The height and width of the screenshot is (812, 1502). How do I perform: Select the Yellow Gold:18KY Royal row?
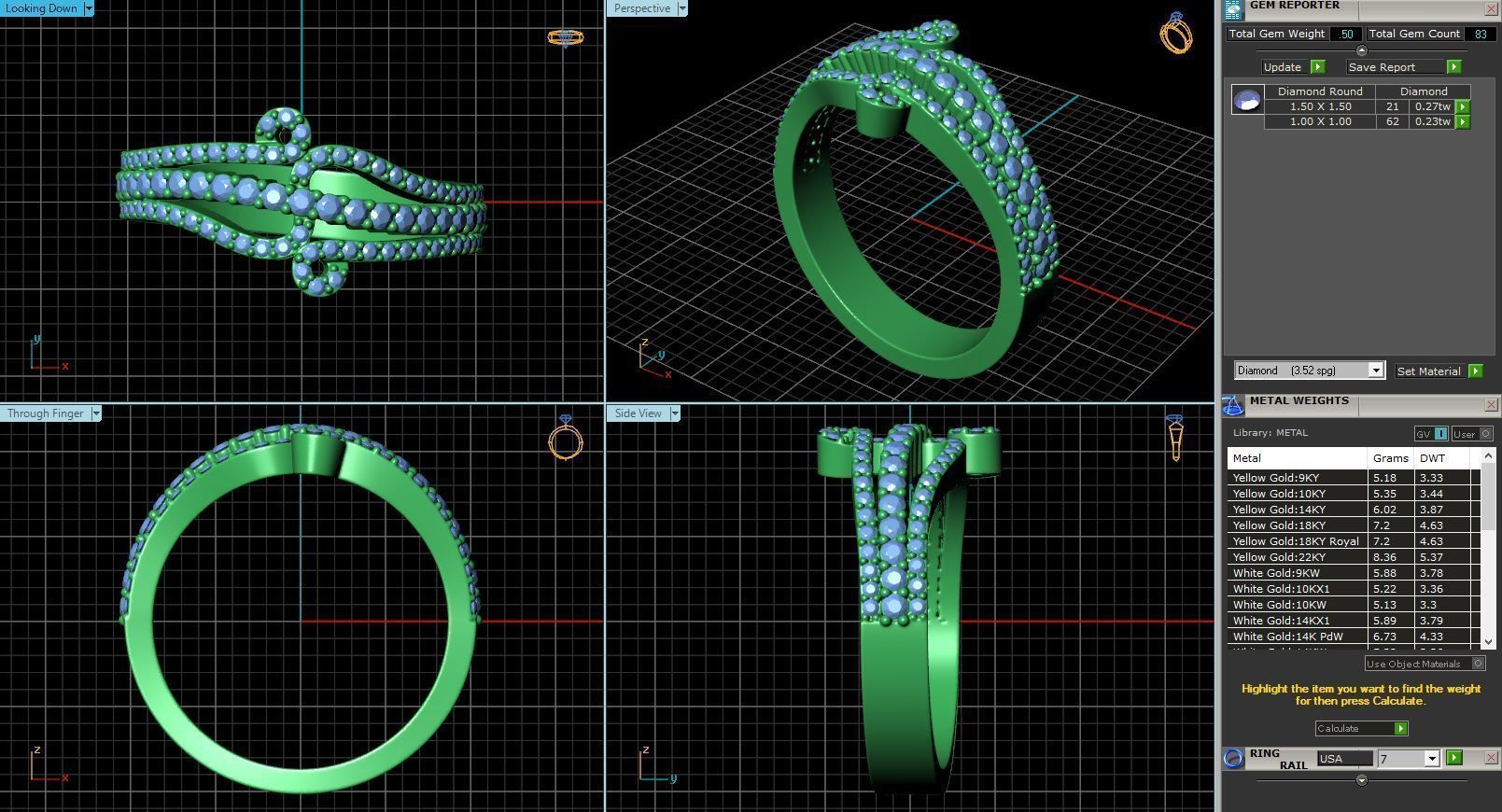[x=1354, y=541]
